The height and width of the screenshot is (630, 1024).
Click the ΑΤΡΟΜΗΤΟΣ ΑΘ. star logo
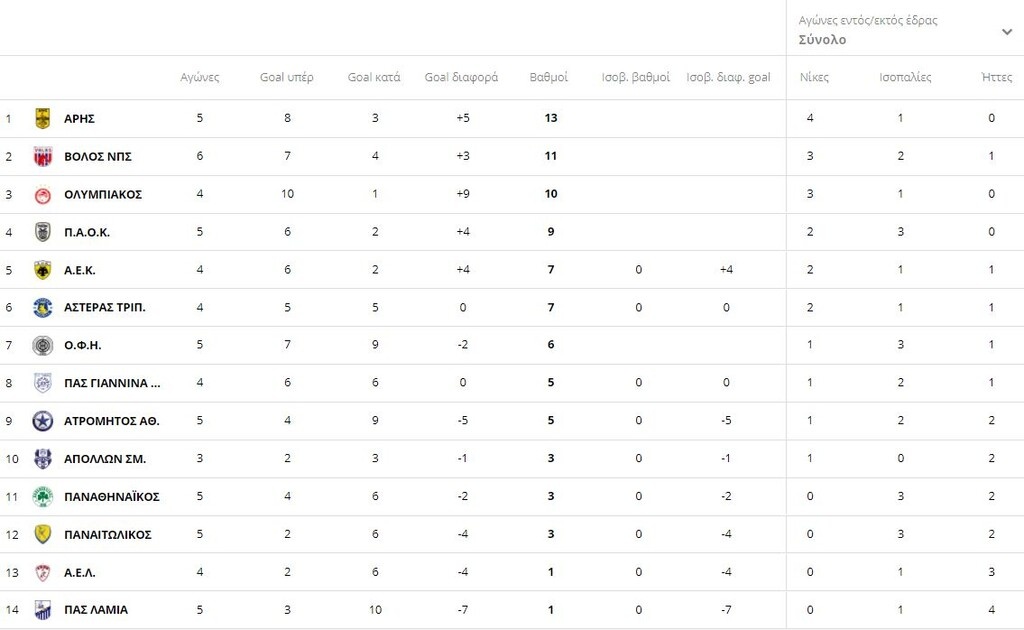[x=42, y=421]
